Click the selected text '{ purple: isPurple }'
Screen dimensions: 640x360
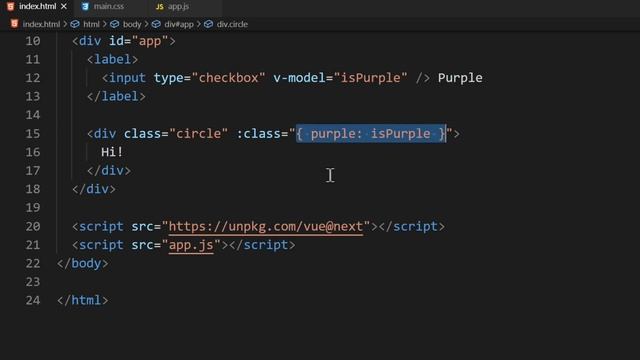point(371,134)
